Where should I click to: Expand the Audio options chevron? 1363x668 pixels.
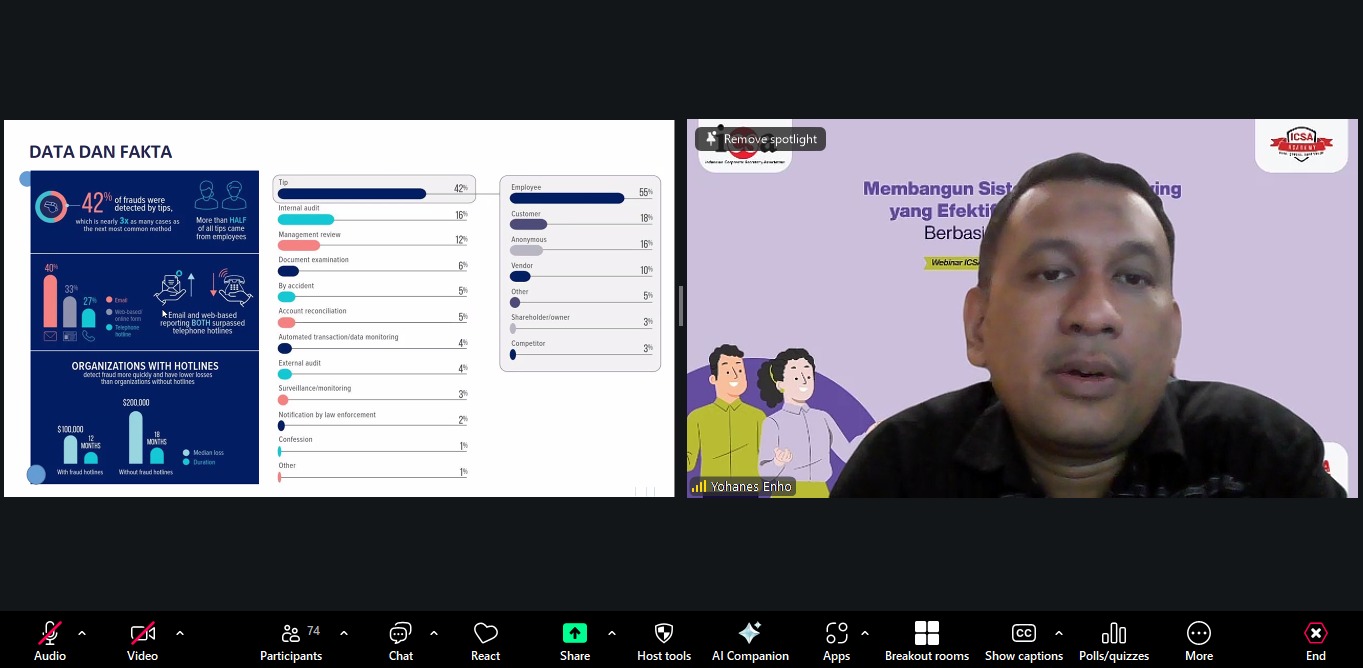click(82, 632)
